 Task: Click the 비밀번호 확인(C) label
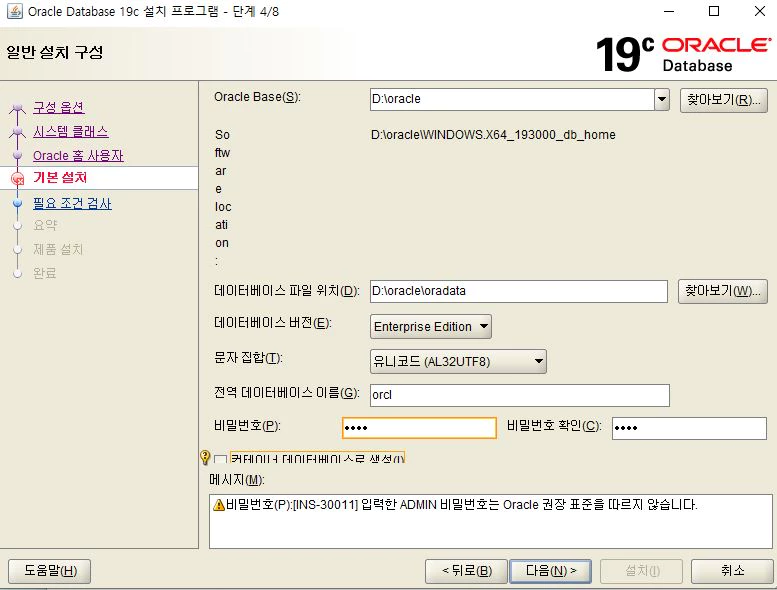point(554,426)
